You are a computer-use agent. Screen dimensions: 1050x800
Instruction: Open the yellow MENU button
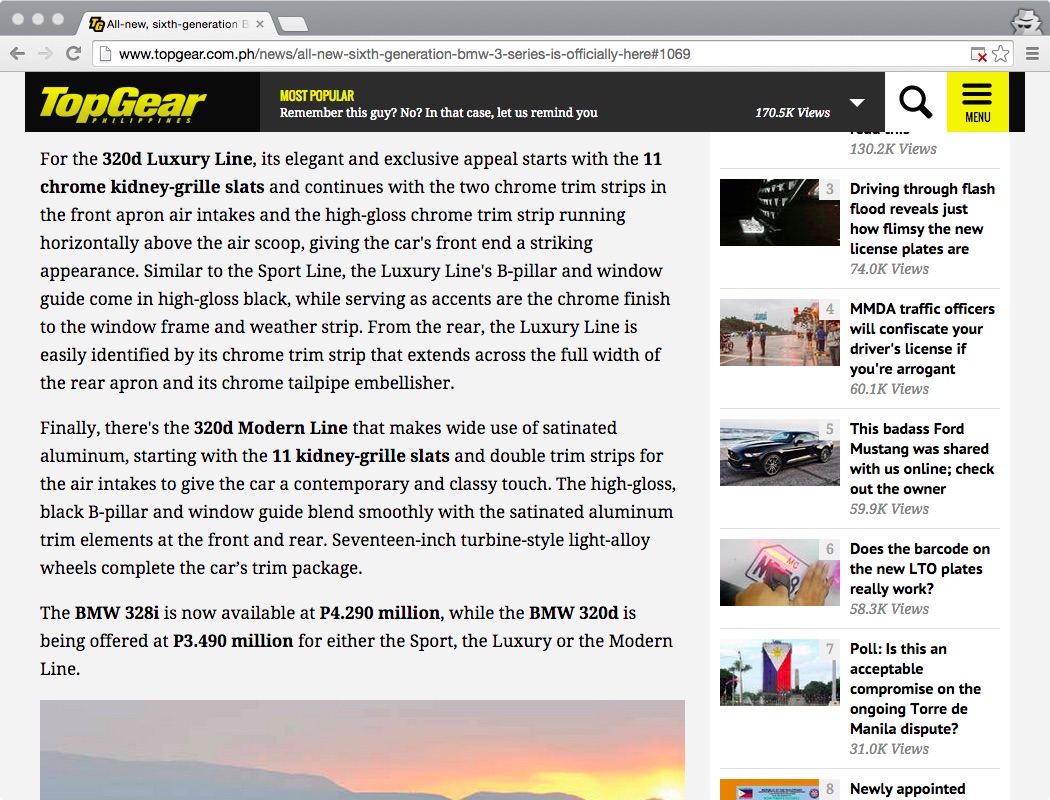click(977, 102)
